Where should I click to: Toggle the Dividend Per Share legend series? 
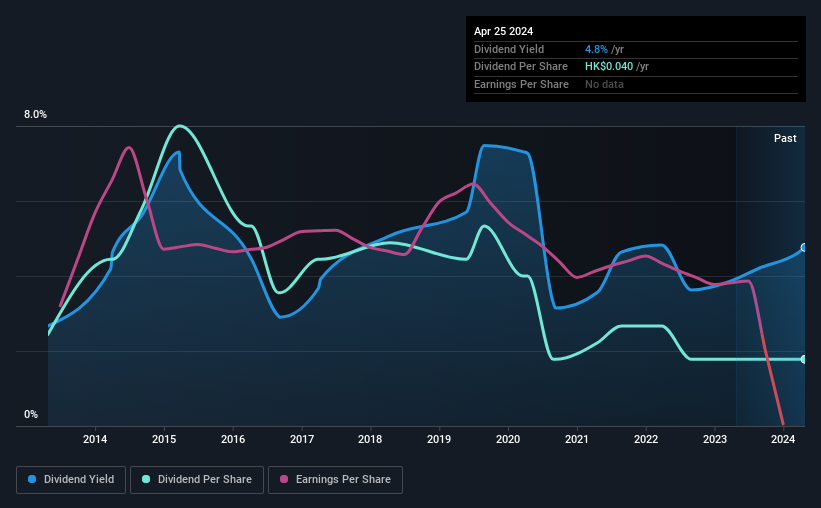[197, 480]
